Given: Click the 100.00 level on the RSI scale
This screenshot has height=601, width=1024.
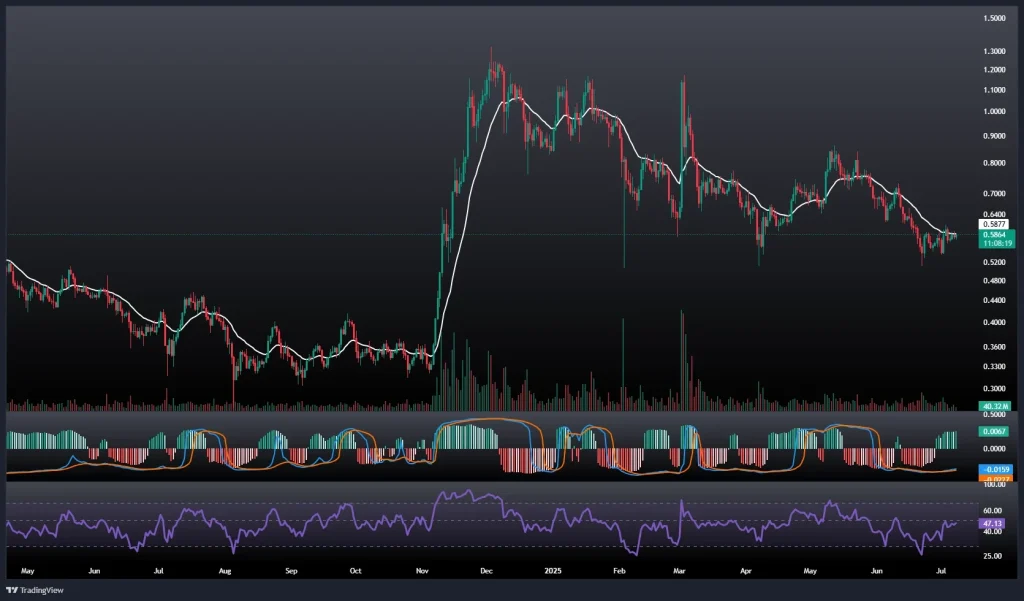Looking at the screenshot, I should point(993,484).
